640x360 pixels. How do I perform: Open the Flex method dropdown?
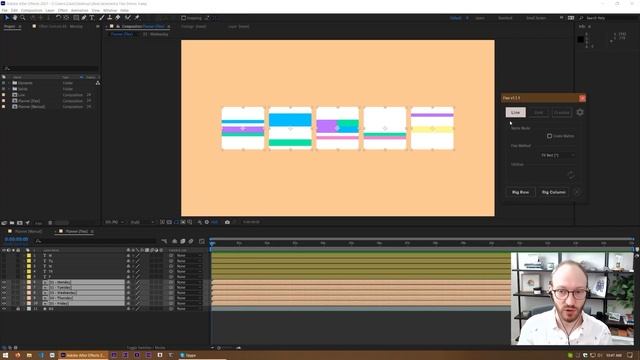pos(558,155)
